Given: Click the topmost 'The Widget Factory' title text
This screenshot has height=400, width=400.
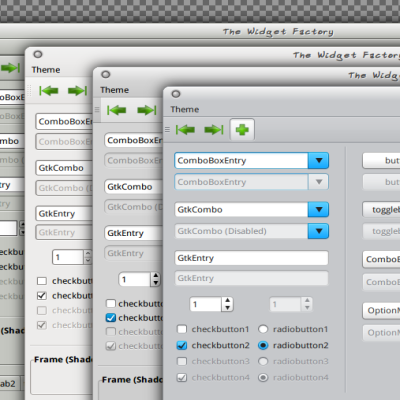Looking at the screenshot, I should (x=278, y=32).
